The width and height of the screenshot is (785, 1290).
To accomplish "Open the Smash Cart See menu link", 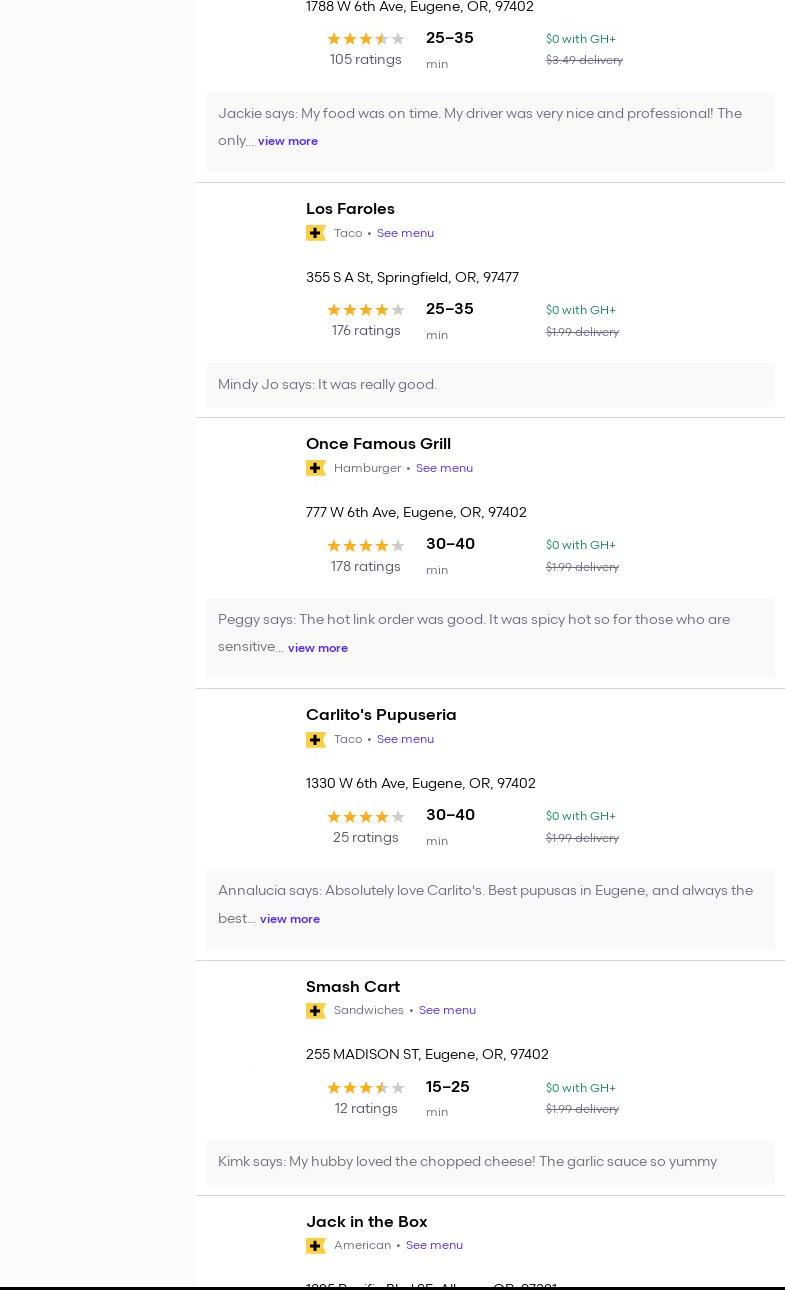I will pos(447,1010).
